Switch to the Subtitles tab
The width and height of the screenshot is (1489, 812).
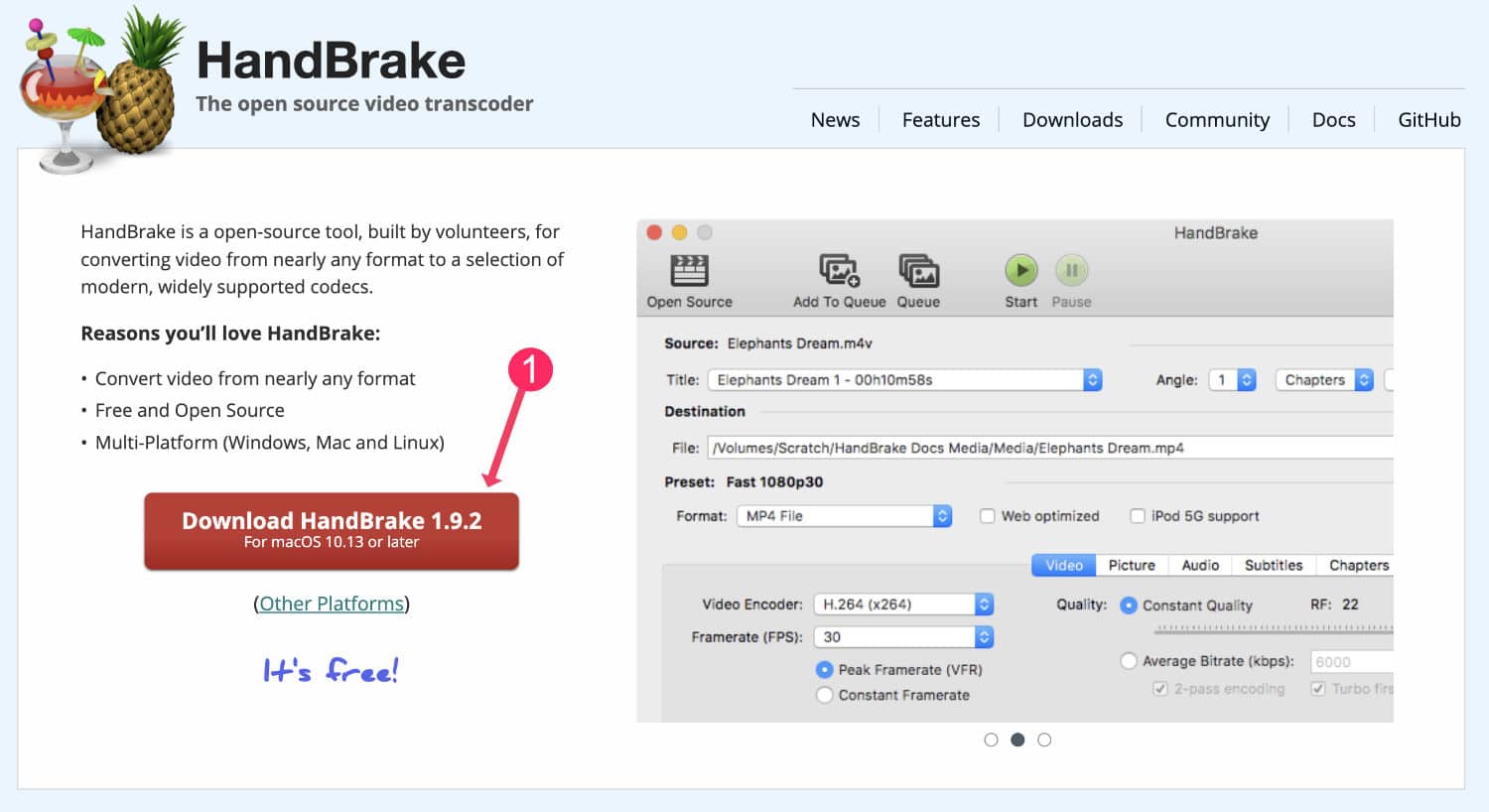tap(1274, 565)
